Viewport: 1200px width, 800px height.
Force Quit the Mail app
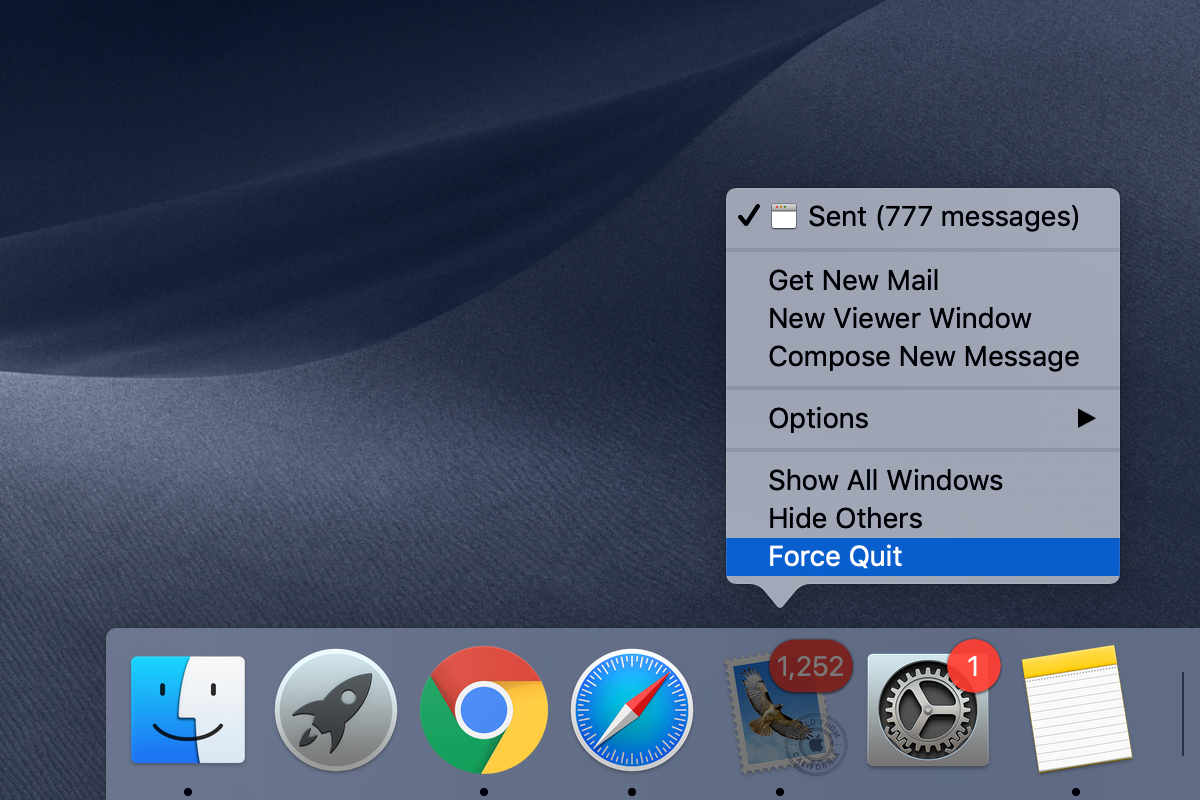[834, 556]
